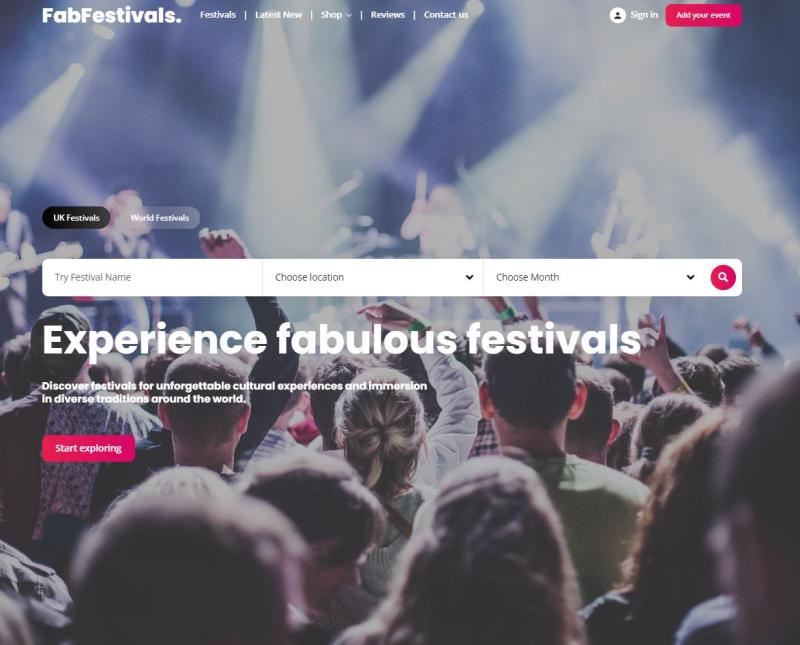Open the Reviews page
This screenshot has height=645, width=800.
pyautogui.click(x=388, y=15)
